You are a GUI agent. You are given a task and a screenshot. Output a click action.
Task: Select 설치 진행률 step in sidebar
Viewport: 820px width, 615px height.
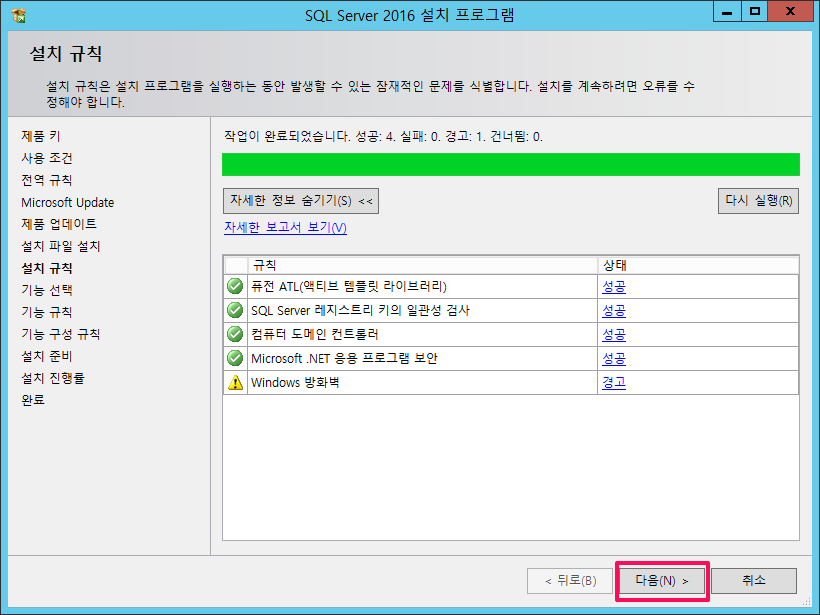pos(53,378)
